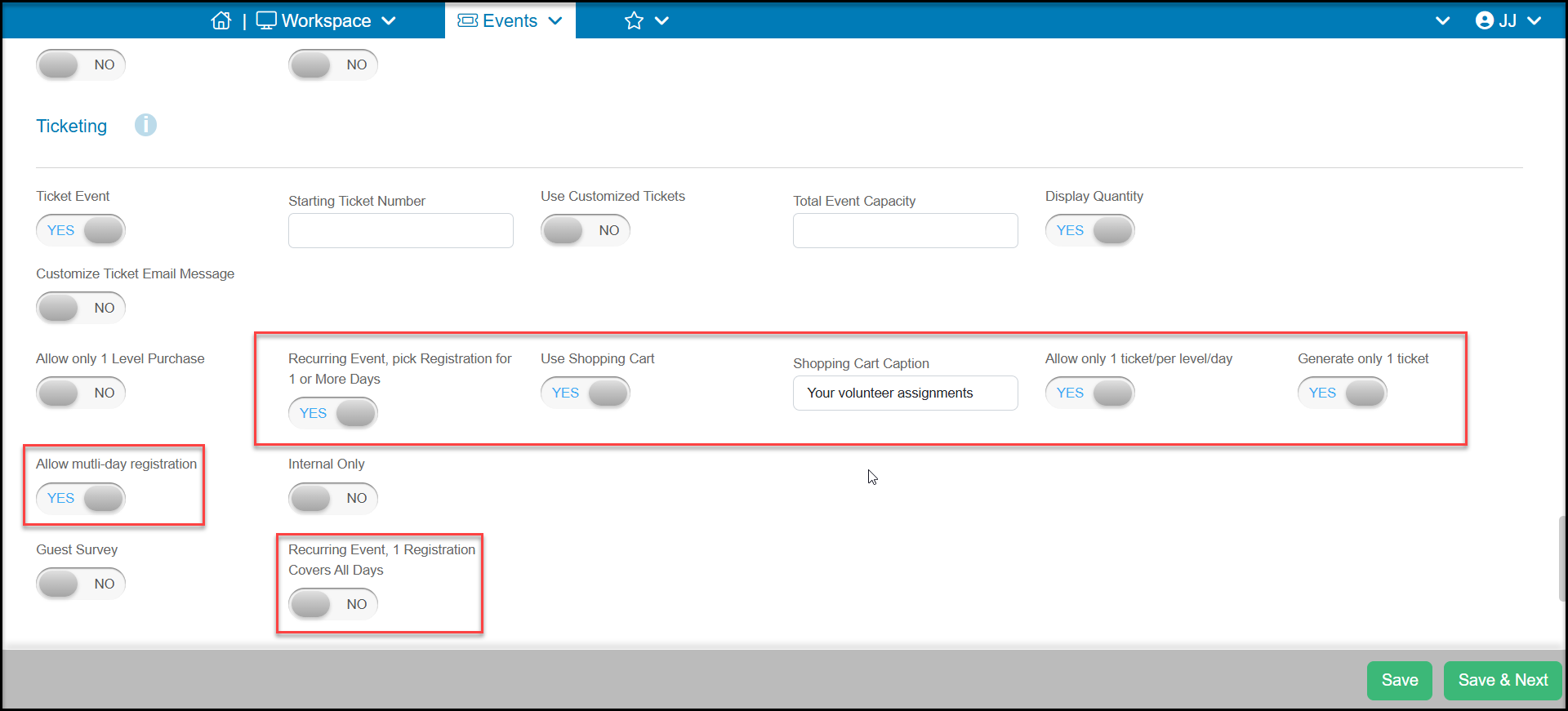1568x711 pixels.
Task: Click the Save button
Action: tap(1400, 680)
